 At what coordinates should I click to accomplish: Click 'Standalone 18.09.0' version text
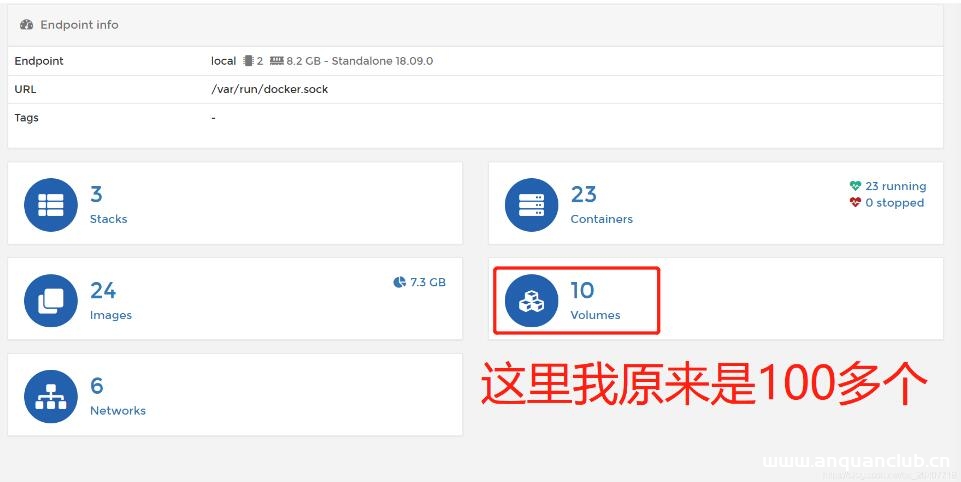[x=382, y=61]
